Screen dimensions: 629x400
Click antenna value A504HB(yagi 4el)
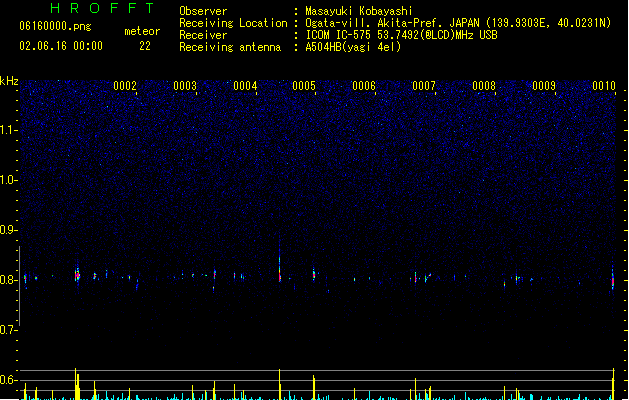(x=353, y=47)
